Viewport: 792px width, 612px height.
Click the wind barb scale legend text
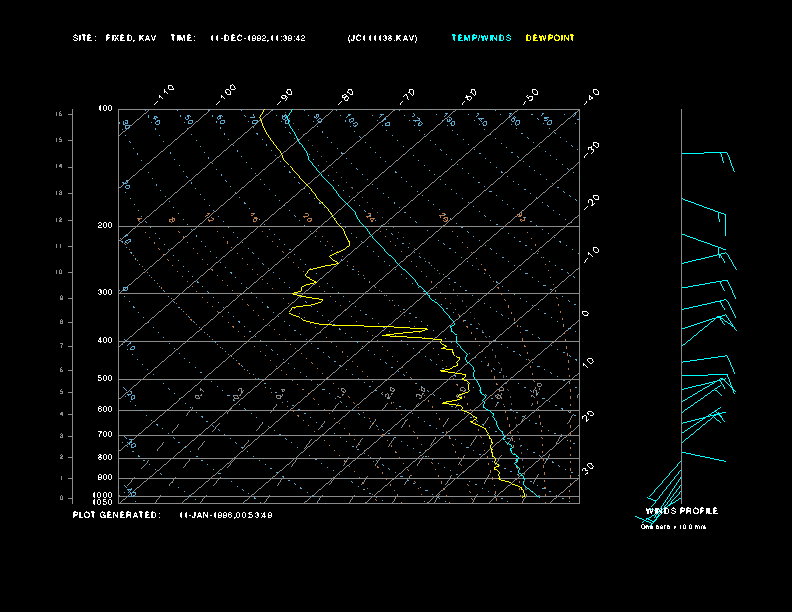click(x=673, y=526)
